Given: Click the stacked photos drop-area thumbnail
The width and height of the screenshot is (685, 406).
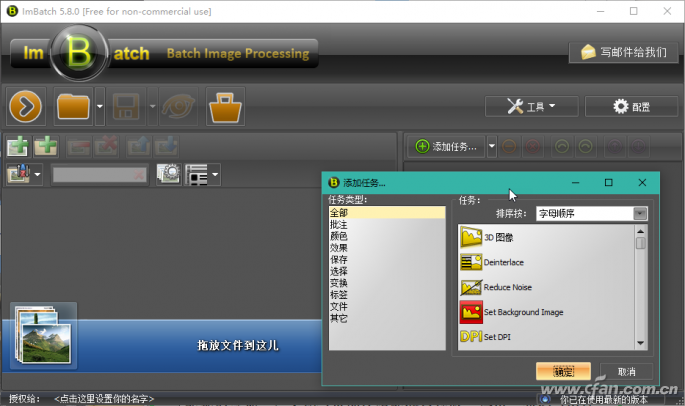Looking at the screenshot, I should (x=43, y=335).
